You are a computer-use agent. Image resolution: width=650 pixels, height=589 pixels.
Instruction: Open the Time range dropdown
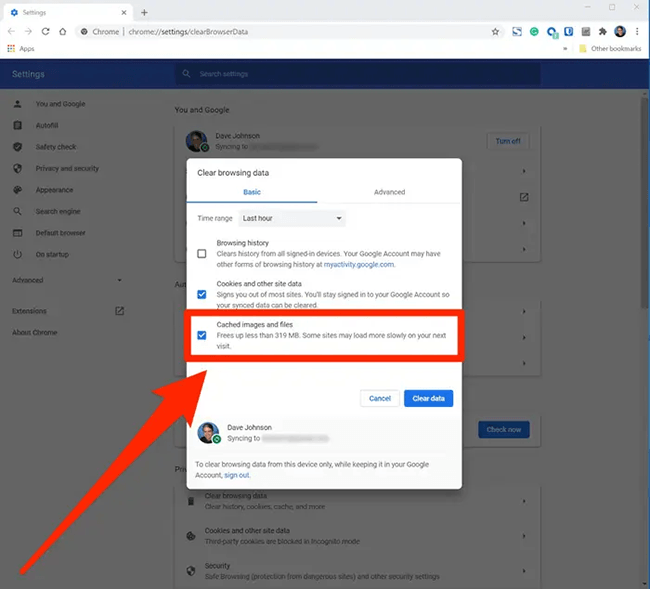(291, 218)
